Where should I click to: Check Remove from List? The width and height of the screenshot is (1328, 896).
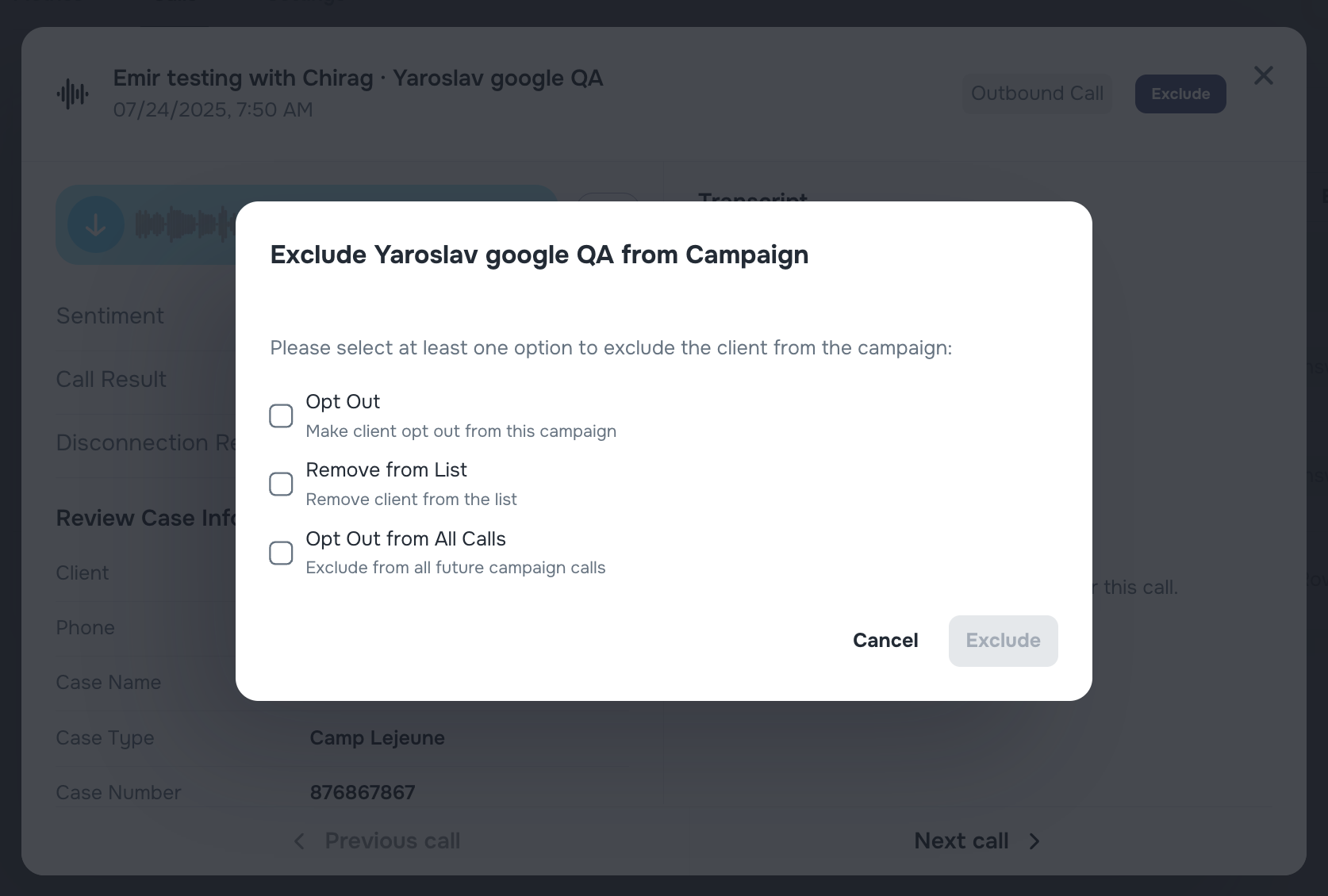coord(281,484)
